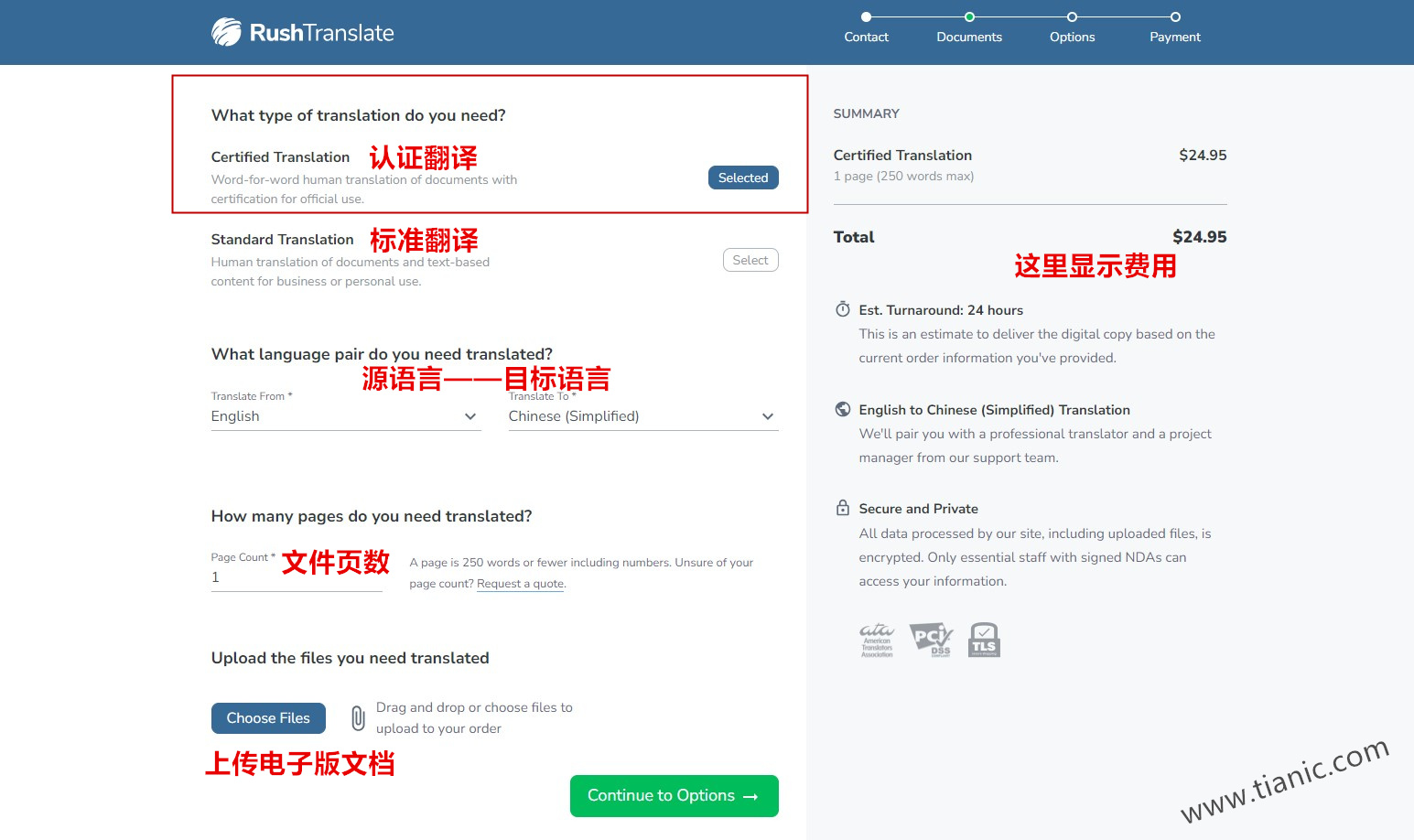Click the PCI DSS compliance badge
Image resolution: width=1414 pixels, height=840 pixels.
[x=931, y=640]
